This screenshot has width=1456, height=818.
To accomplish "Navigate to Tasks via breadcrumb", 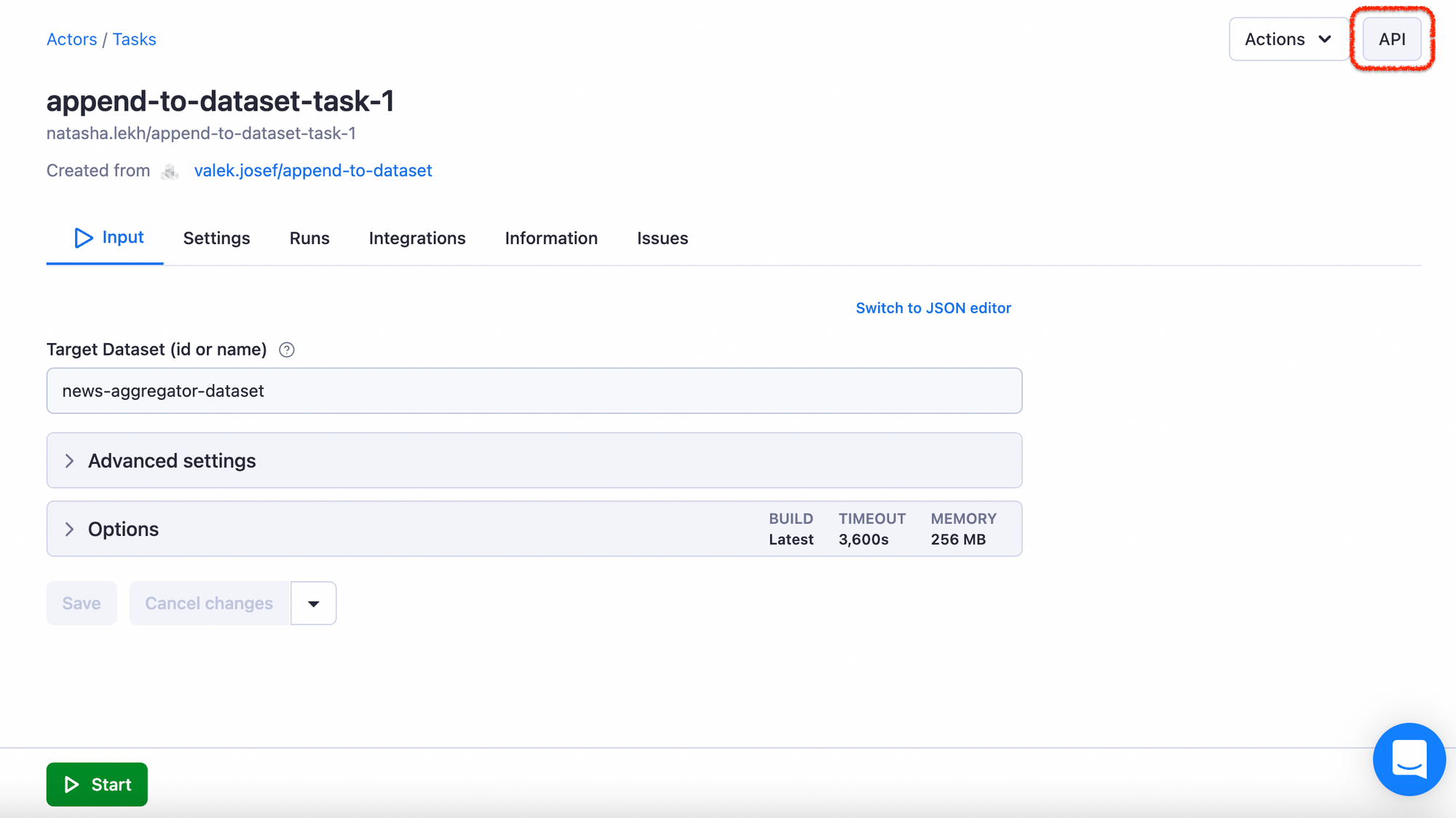I will click(x=134, y=39).
